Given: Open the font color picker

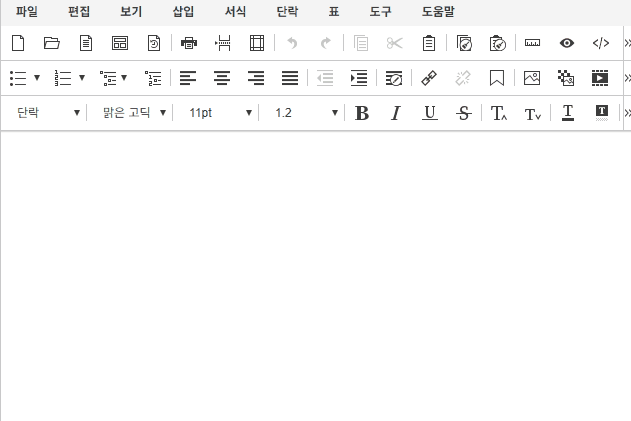Looking at the screenshot, I should coord(568,113).
